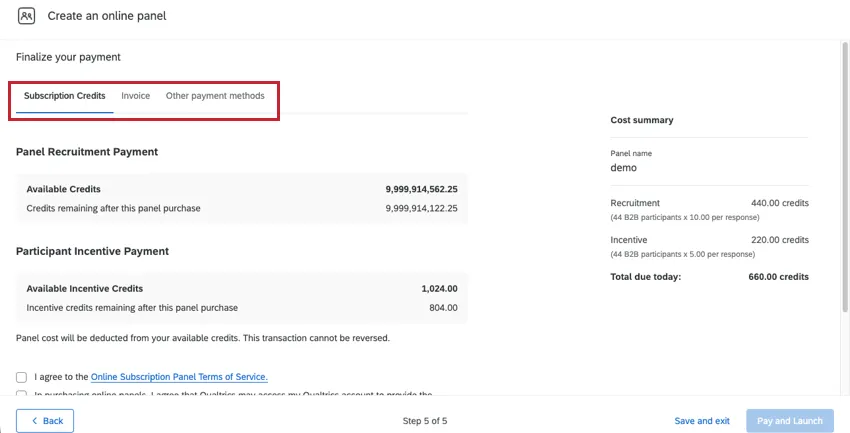Click the online panel people icon
850x433 pixels.
pos(26,16)
